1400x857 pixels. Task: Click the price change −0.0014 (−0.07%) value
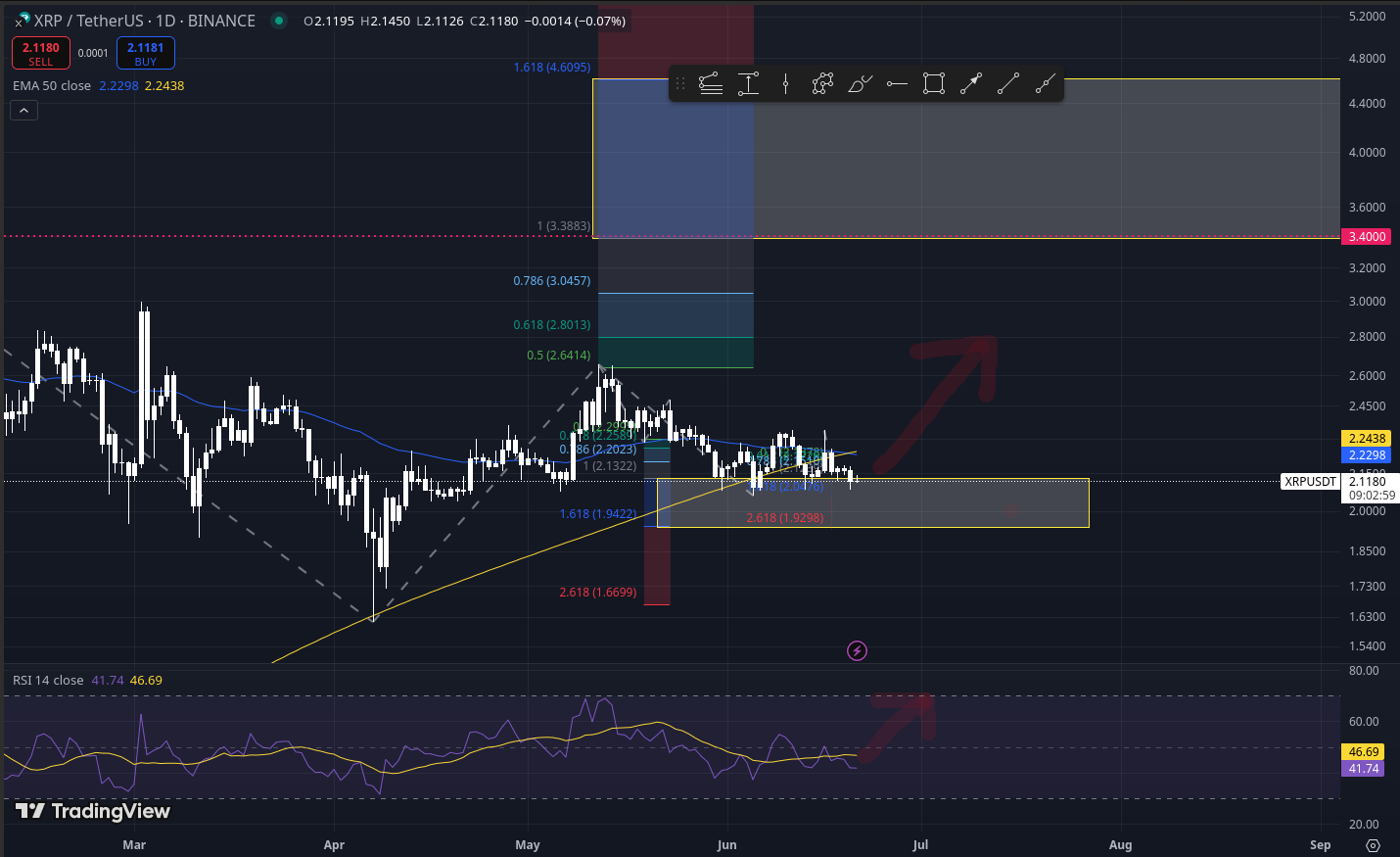(x=575, y=21)
